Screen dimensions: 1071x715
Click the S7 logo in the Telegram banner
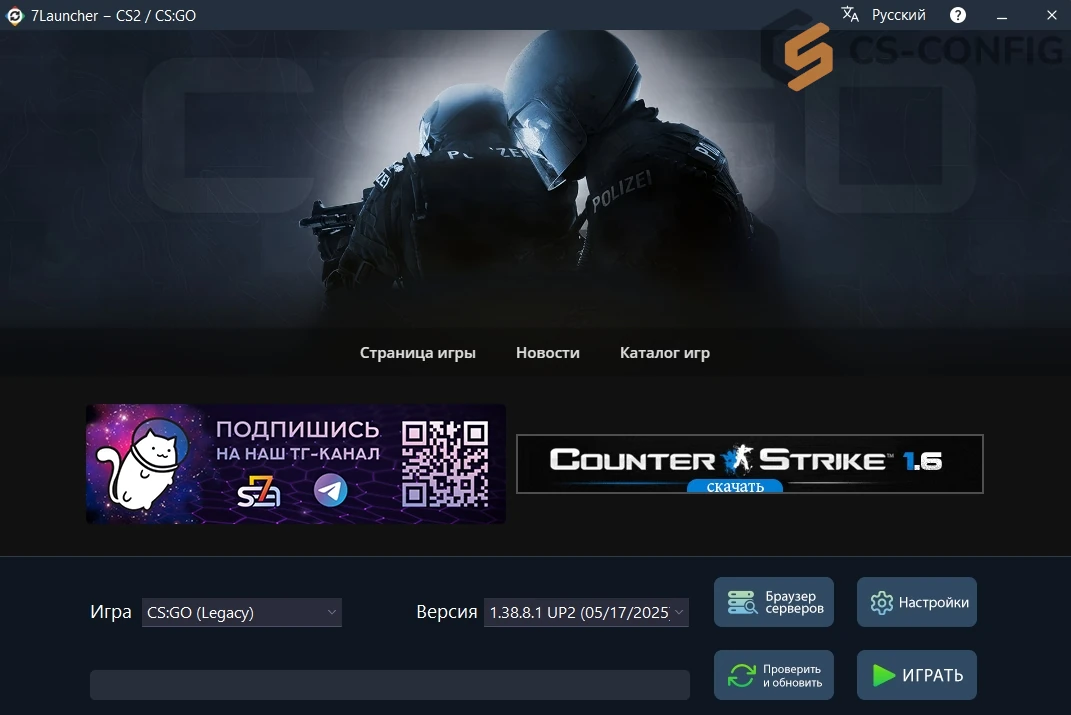[262, 490]
